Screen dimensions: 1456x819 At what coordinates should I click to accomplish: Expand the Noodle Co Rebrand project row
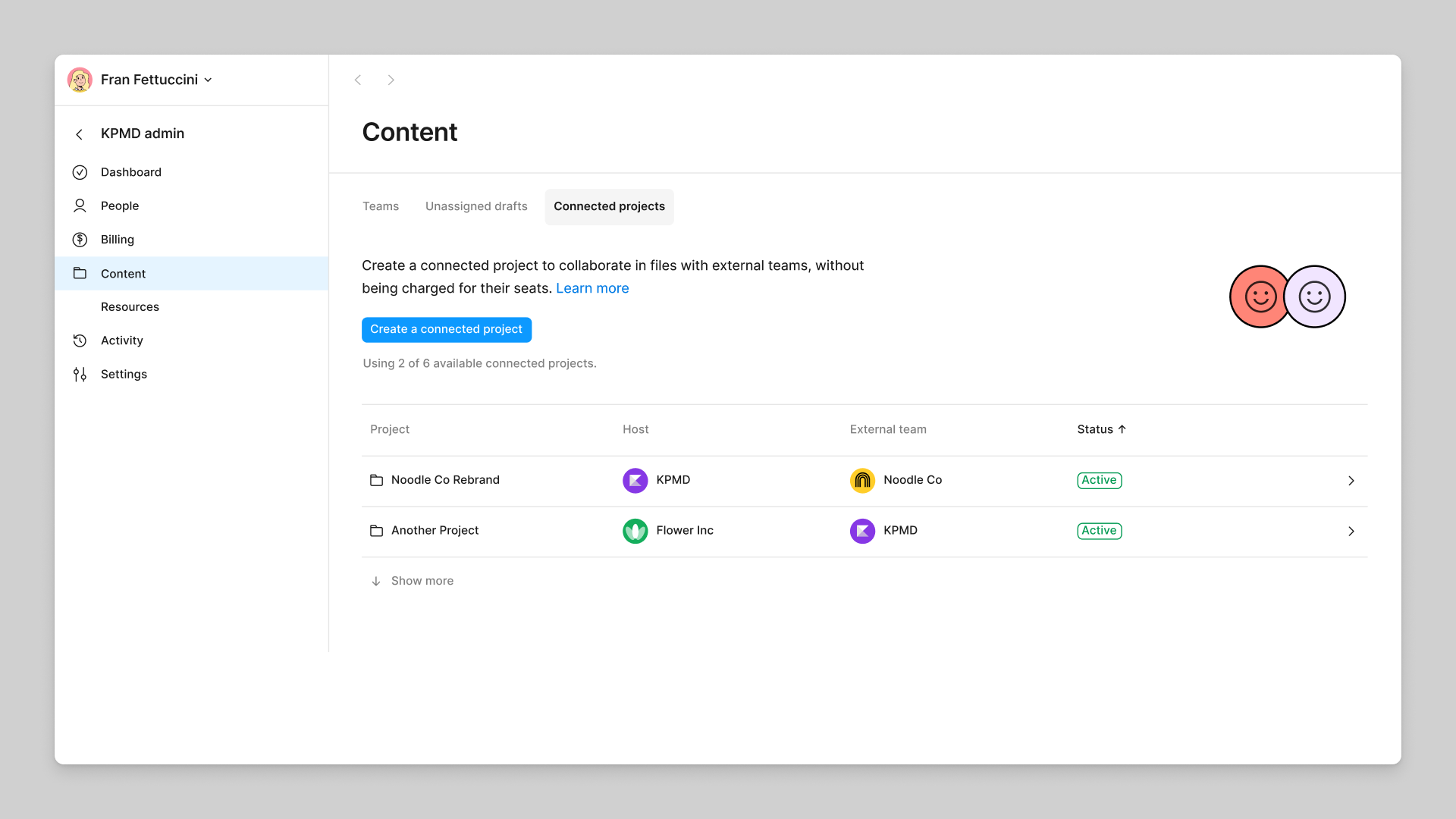[1351, 480]
